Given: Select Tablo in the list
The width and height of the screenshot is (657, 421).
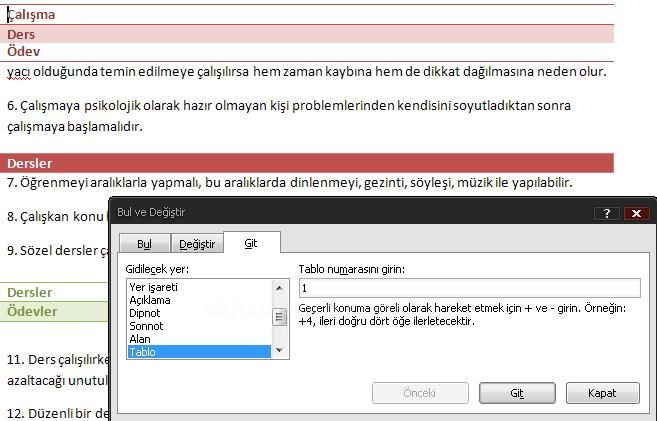Looking at the screenshot, I should [x=199, y=352].
